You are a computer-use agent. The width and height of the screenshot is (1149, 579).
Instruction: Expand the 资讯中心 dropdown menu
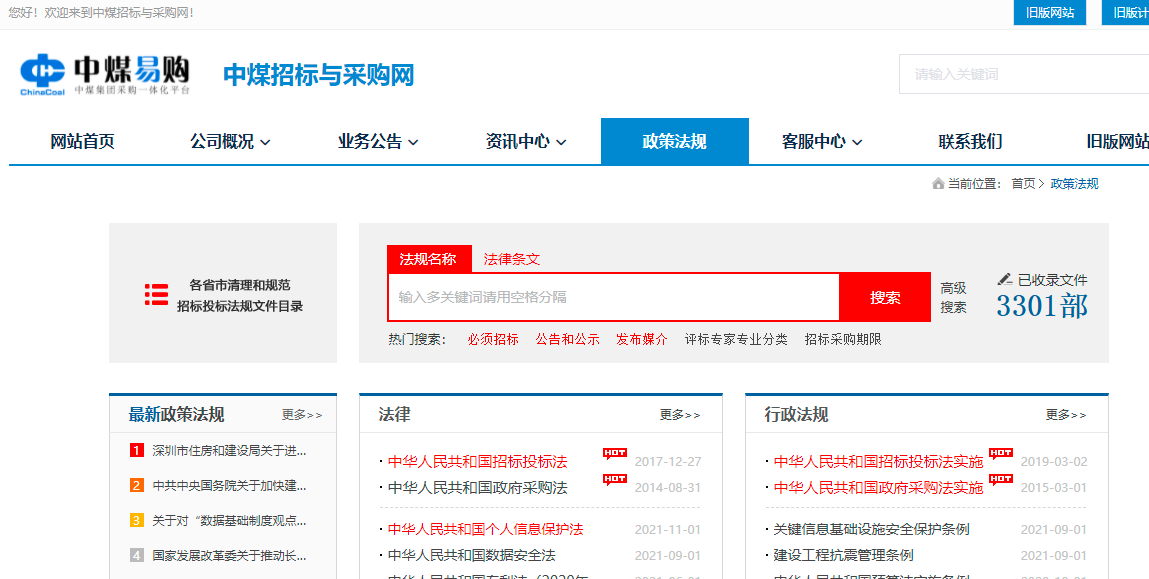526,142
